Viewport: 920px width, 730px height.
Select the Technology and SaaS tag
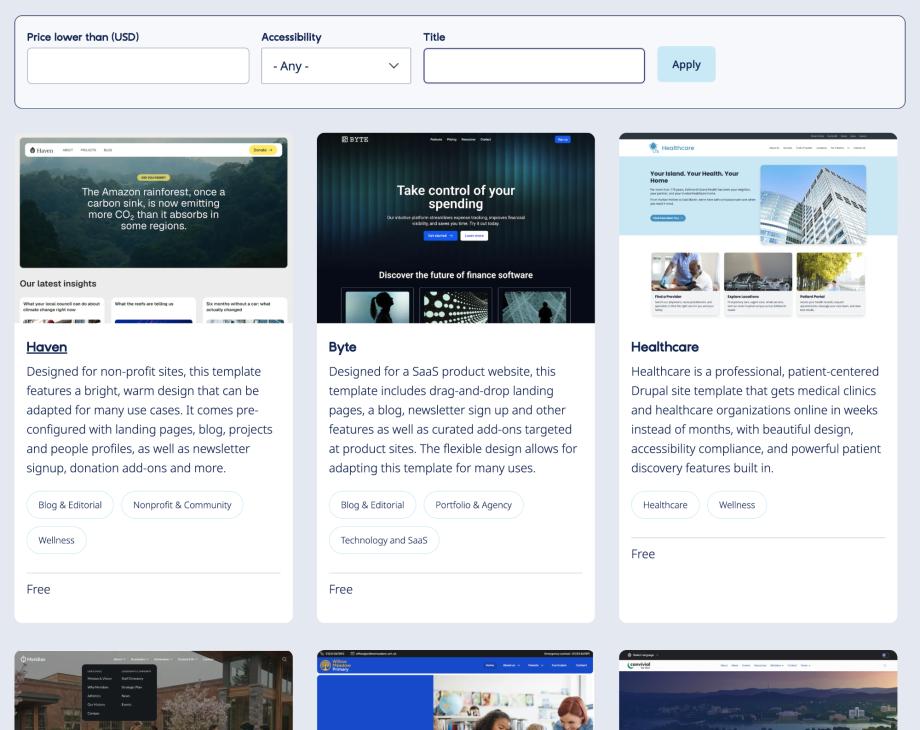[384, 540]
